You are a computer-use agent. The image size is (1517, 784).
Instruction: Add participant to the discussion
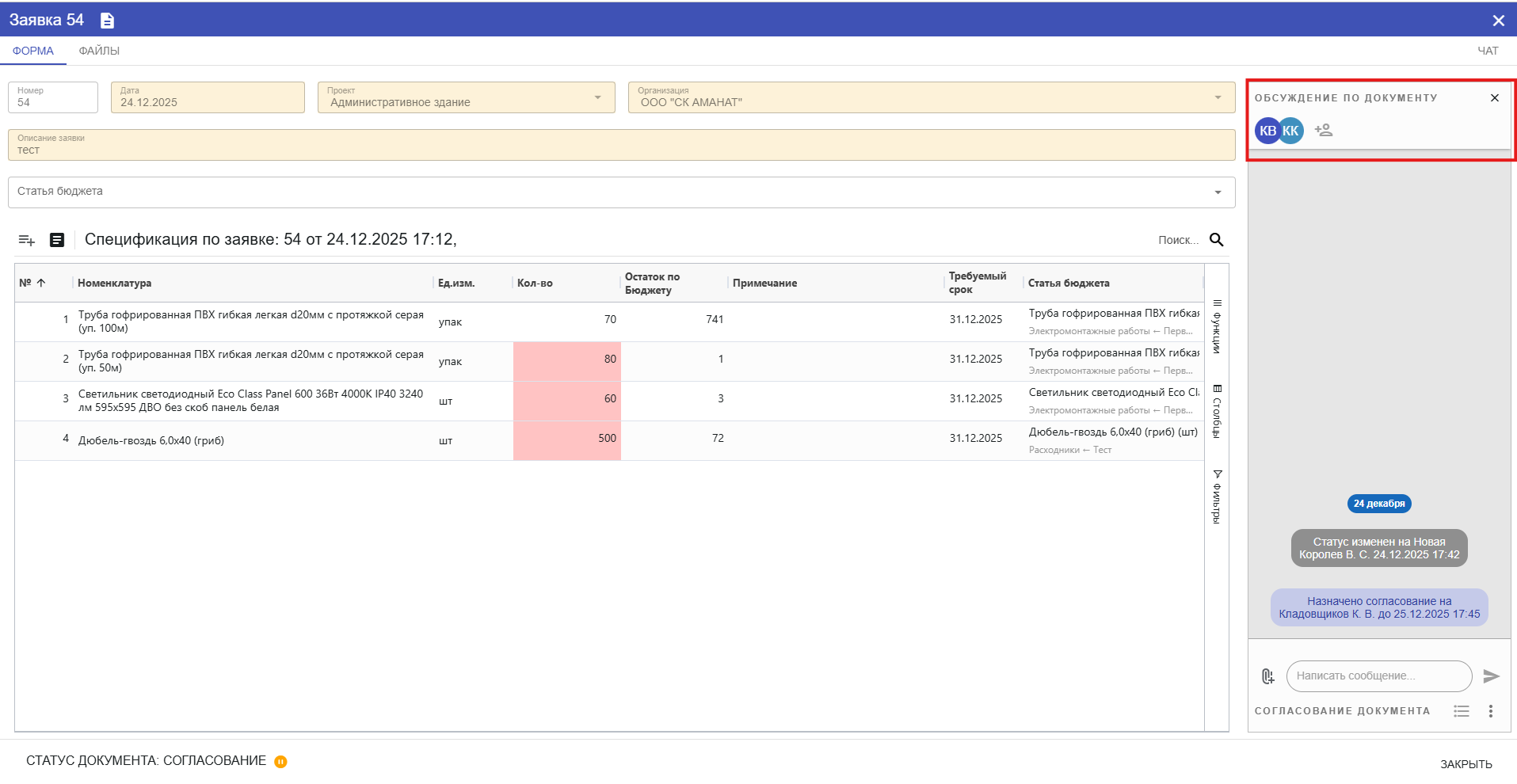1324,130
